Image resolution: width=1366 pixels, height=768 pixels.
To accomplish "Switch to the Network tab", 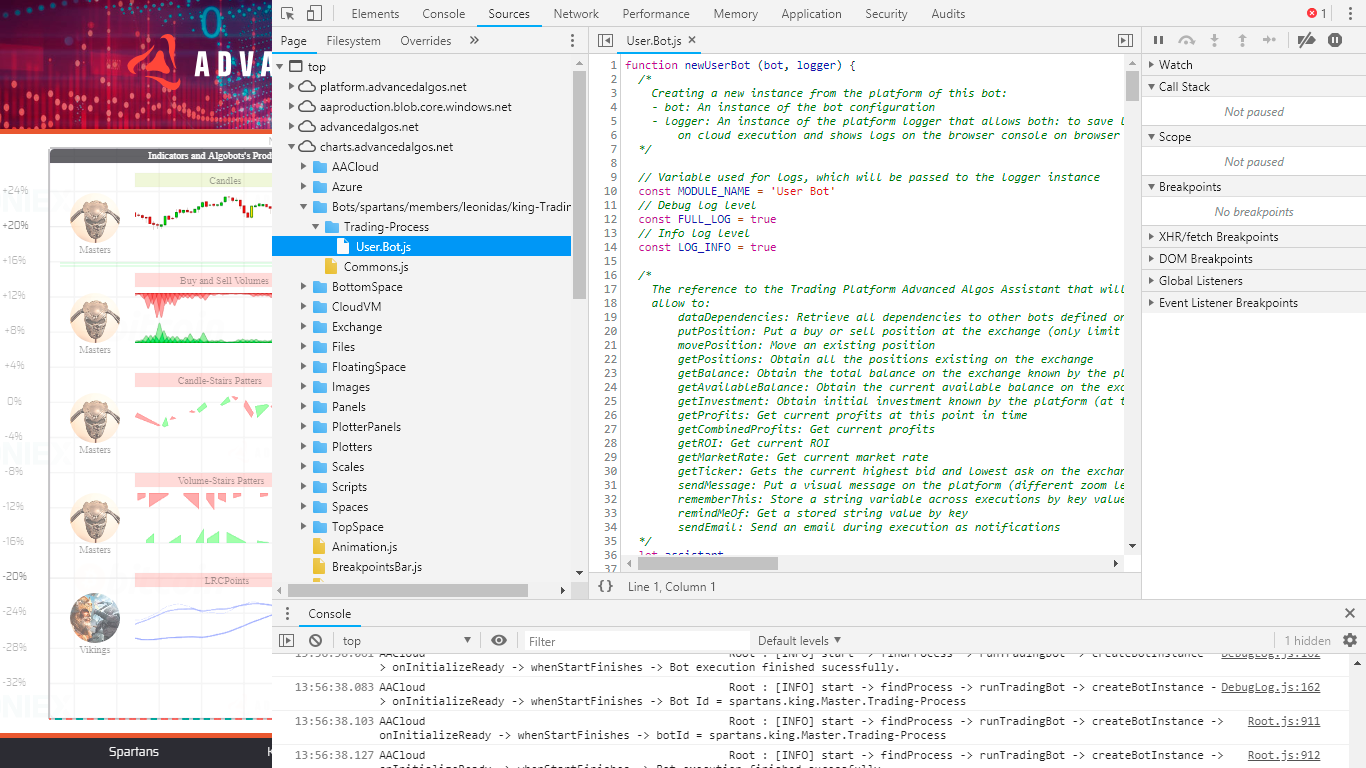I will coord(576,14).
